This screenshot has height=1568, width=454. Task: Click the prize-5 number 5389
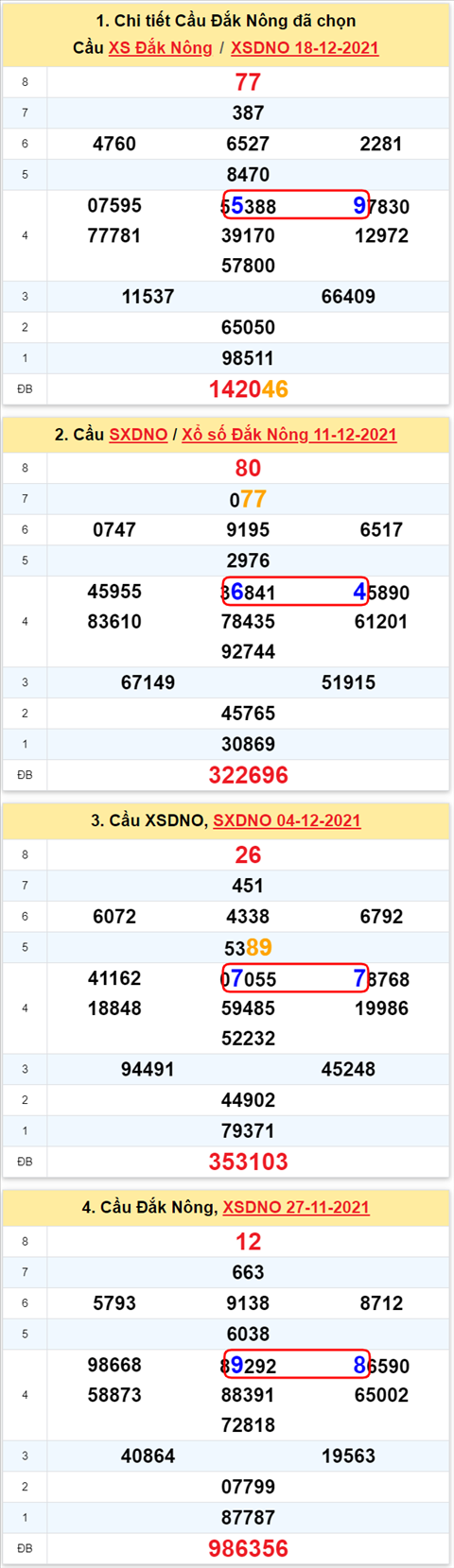248,947
